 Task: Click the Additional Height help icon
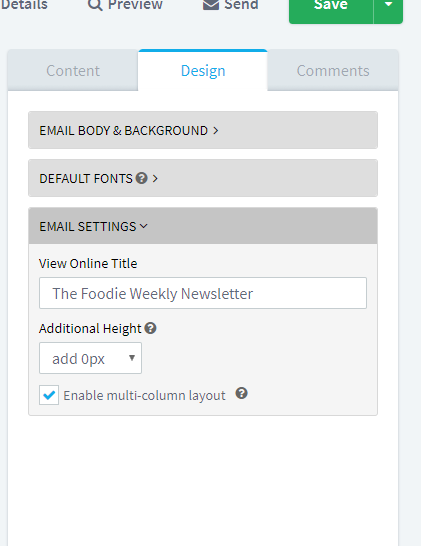(x=150, y=328)
